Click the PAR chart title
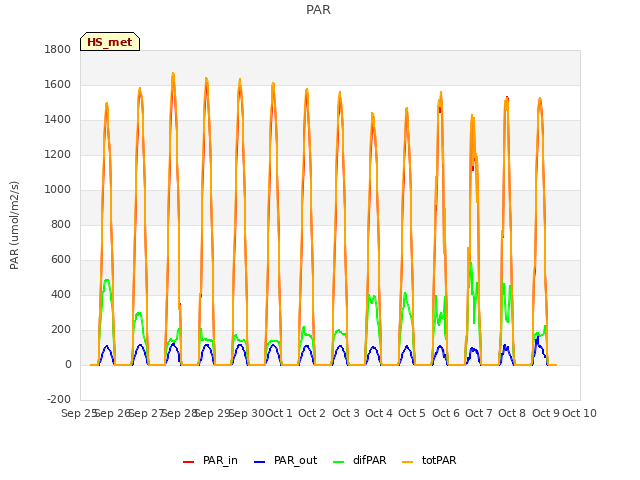Viewport: 640px width, 480px height. [x=318, y=10]
